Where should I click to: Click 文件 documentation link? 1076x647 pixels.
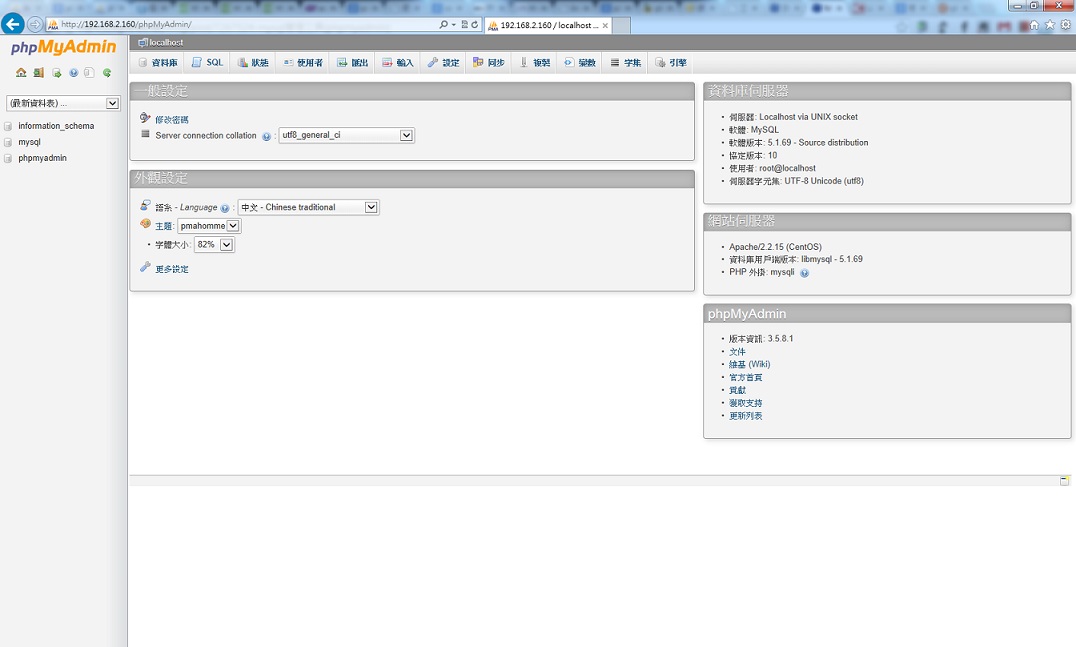(737, 352)
